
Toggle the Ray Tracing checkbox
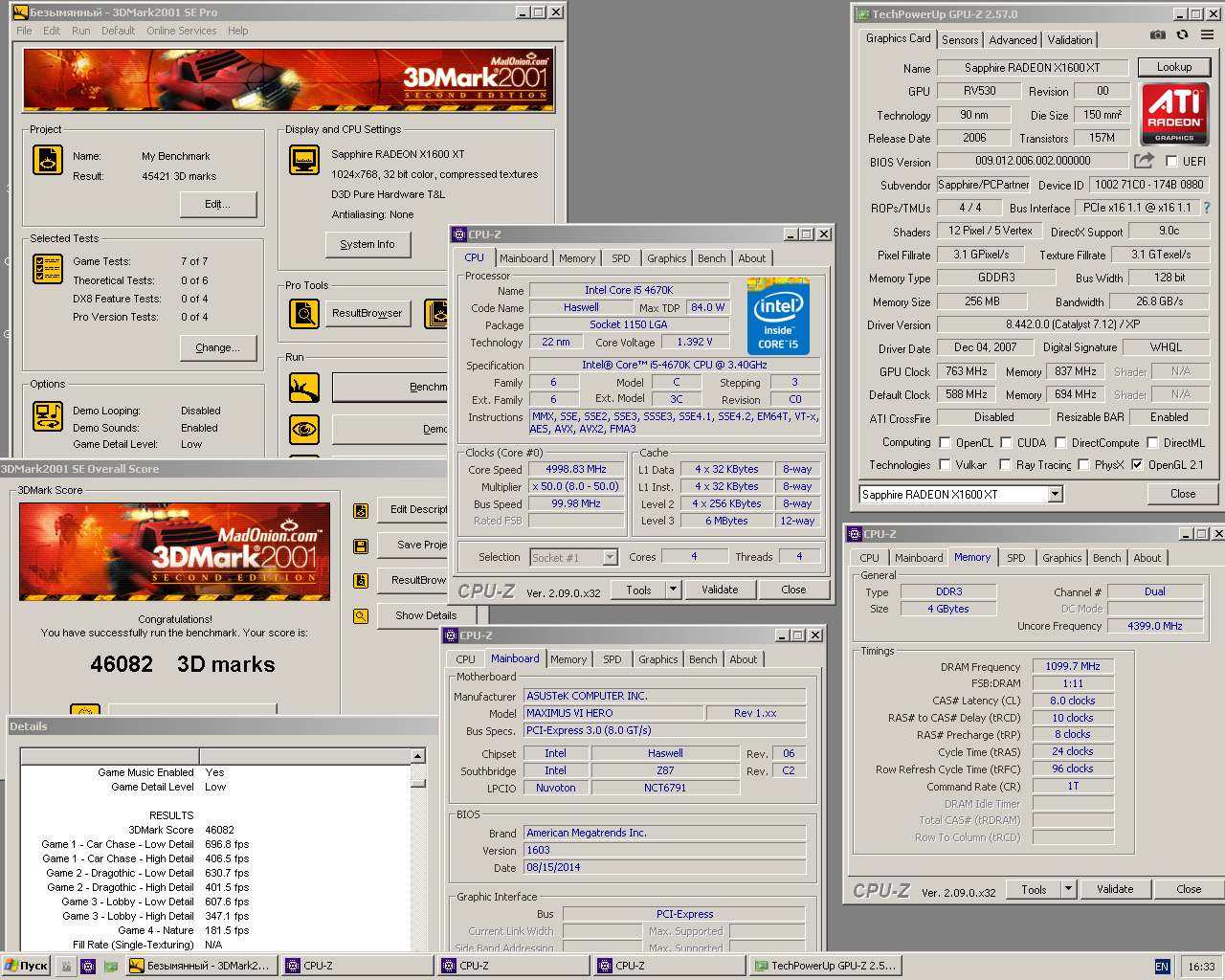(x=1005, y=464)
